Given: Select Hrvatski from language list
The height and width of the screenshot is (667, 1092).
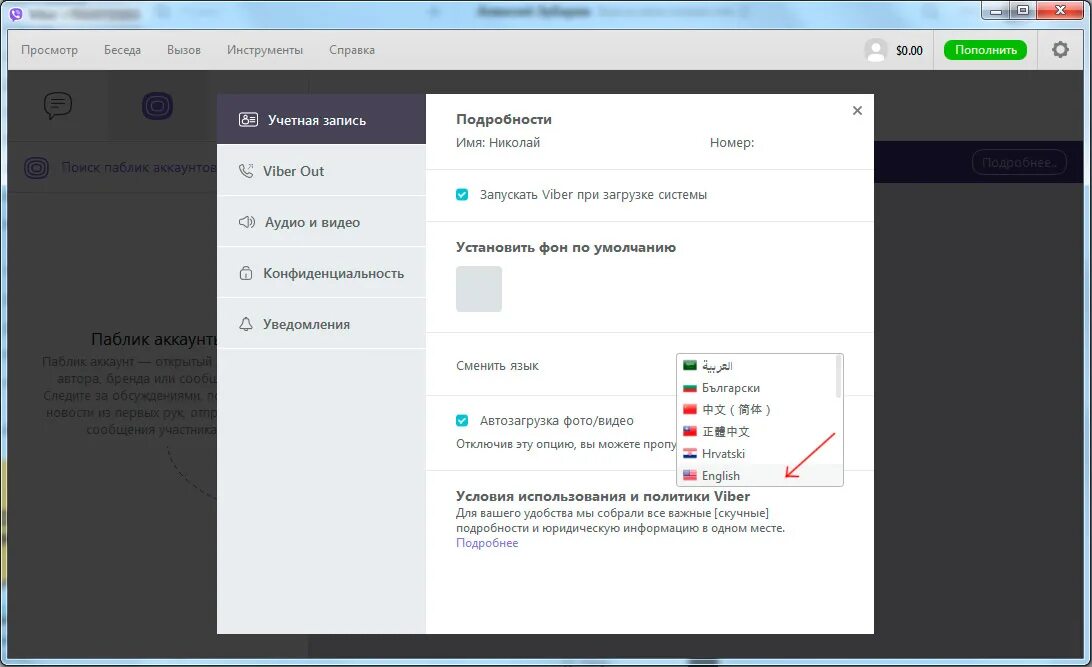Looking at the screenshot, I should [x=756, y=454].
